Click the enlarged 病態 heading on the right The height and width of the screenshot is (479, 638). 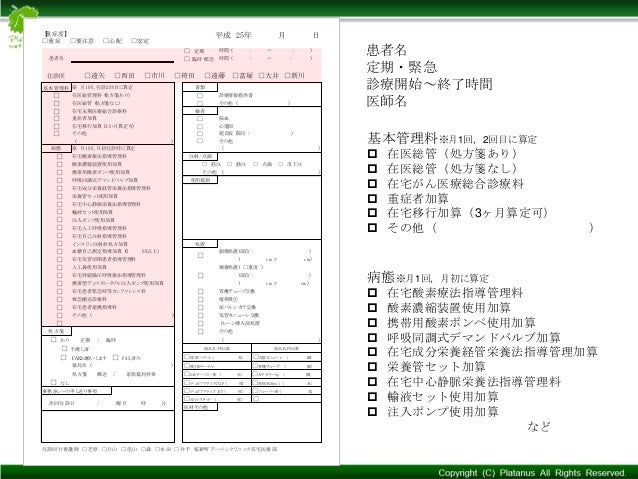(381, 277)
